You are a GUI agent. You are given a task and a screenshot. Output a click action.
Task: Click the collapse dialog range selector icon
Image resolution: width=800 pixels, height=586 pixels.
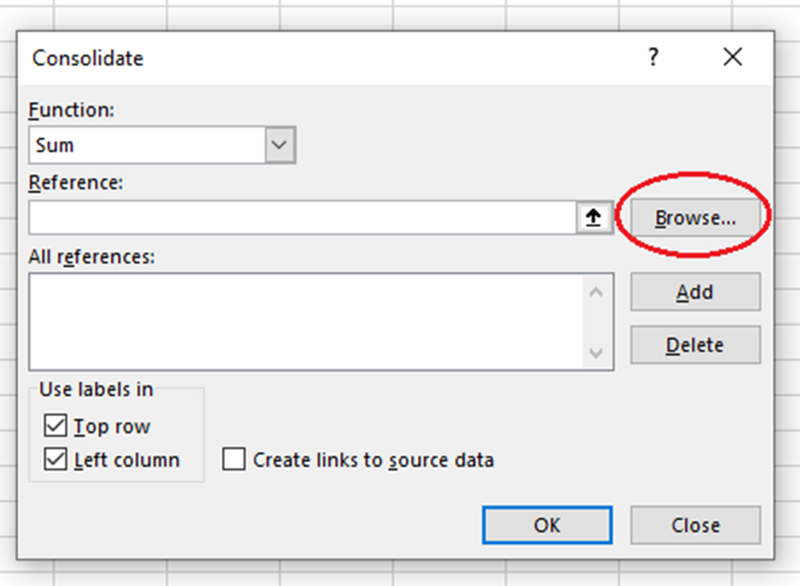pos(594,216)
